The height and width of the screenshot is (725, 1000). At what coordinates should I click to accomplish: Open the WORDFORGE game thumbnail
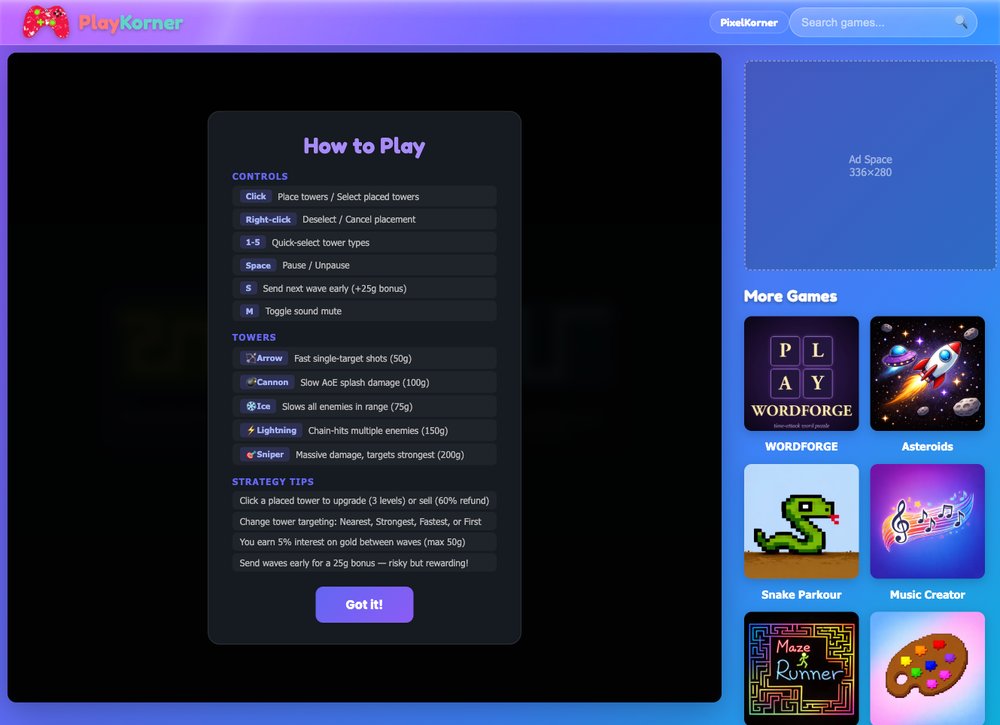(801, 374)
